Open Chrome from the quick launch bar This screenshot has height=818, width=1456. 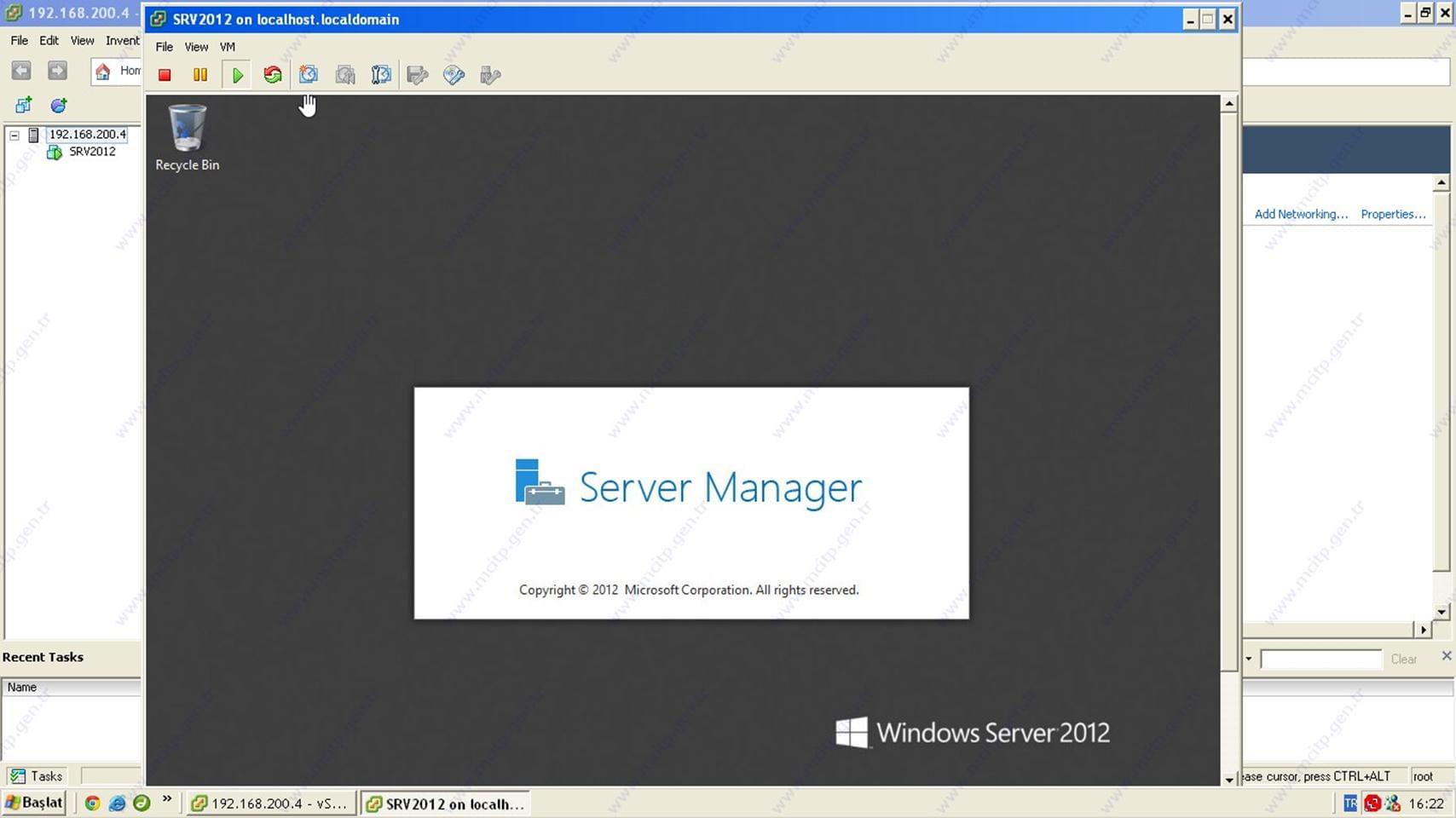92,803
